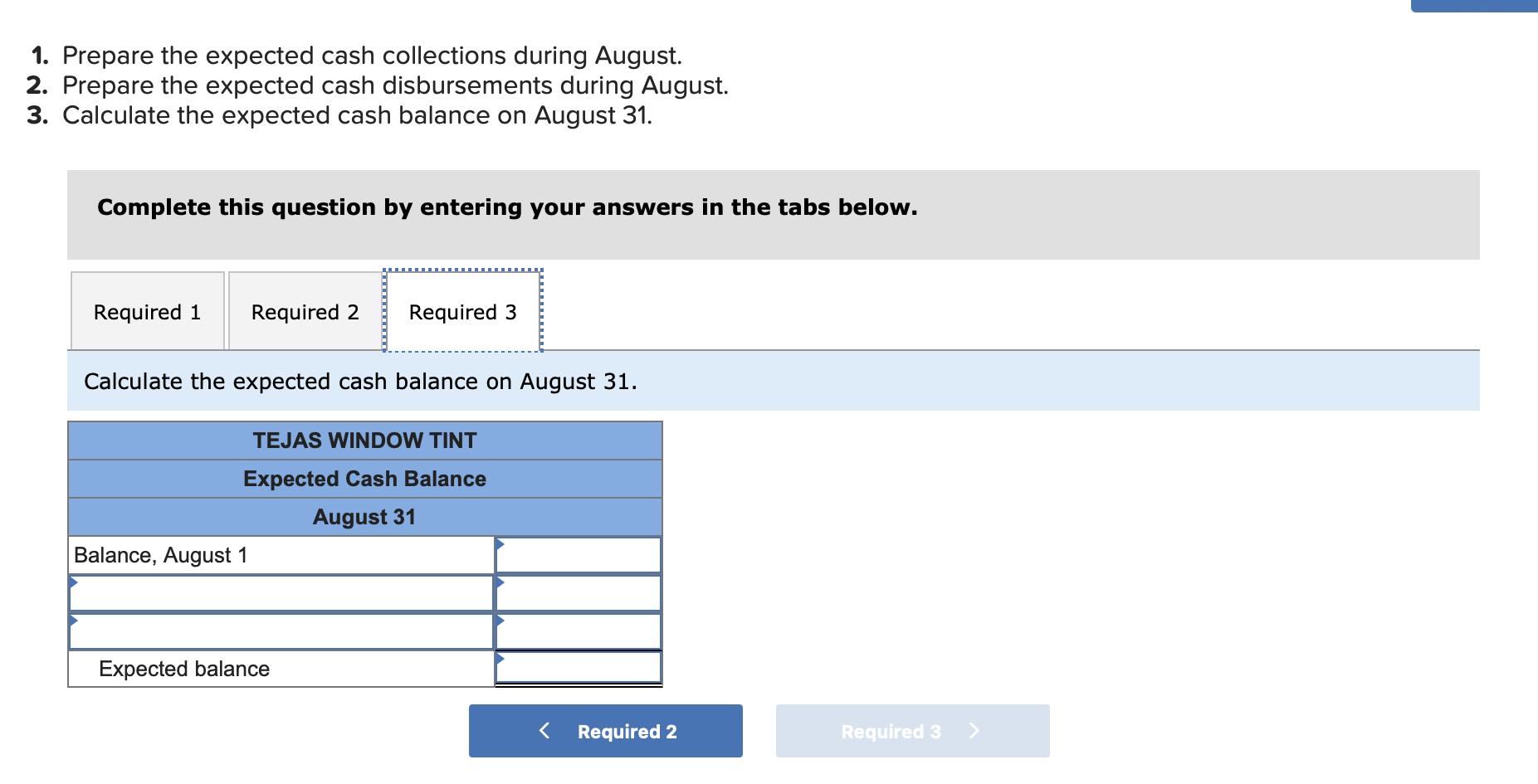The width and height of the screenshot is (1538, 784).
Task: Click blue triangle marker in second amount cell
Action: coord(500,583)
